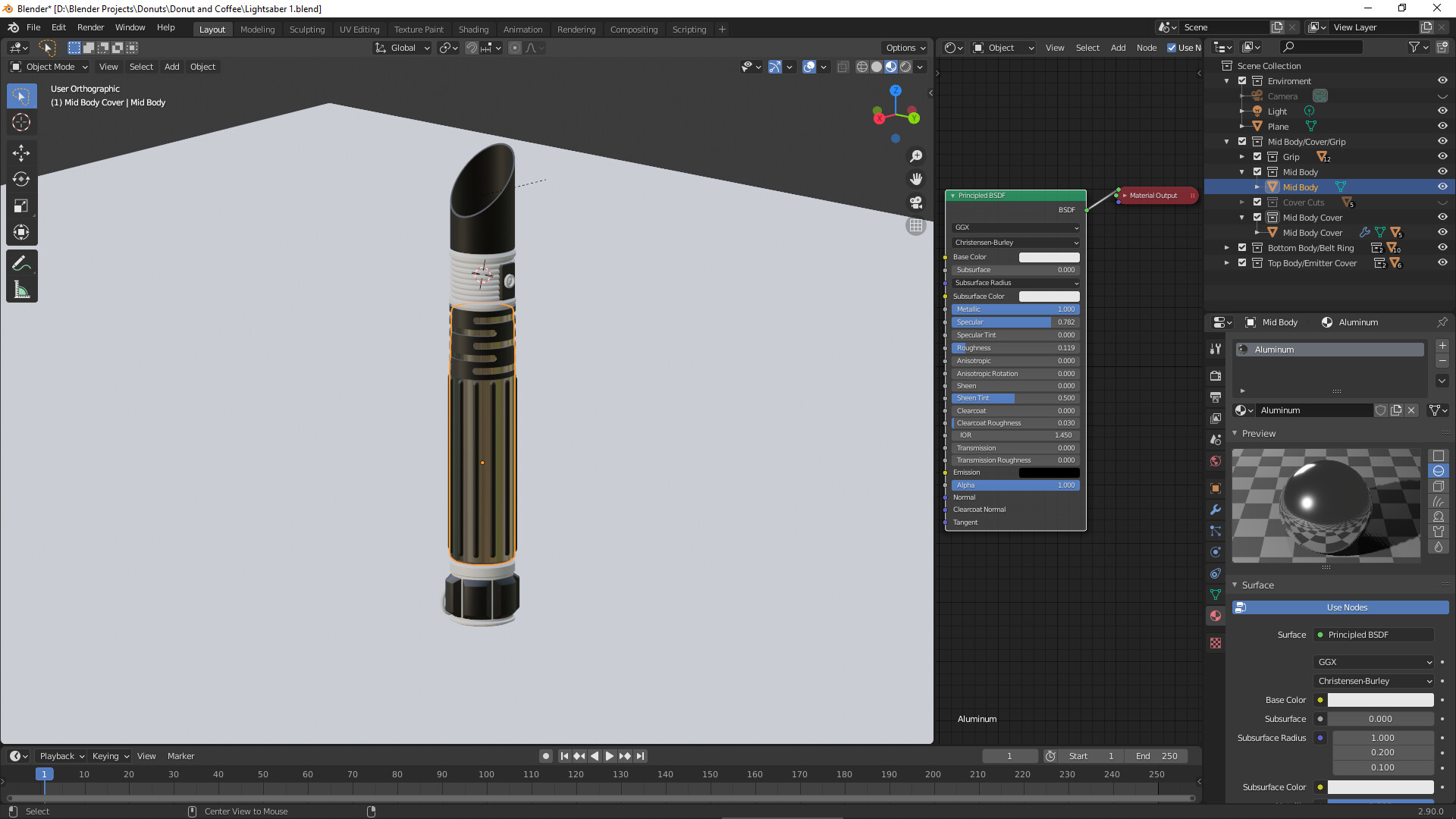Hide the Bottom Body/Belt Ring collection
Image resolution: width=1456 pixels, height=819 pixels.
(x=1442, y=248)
